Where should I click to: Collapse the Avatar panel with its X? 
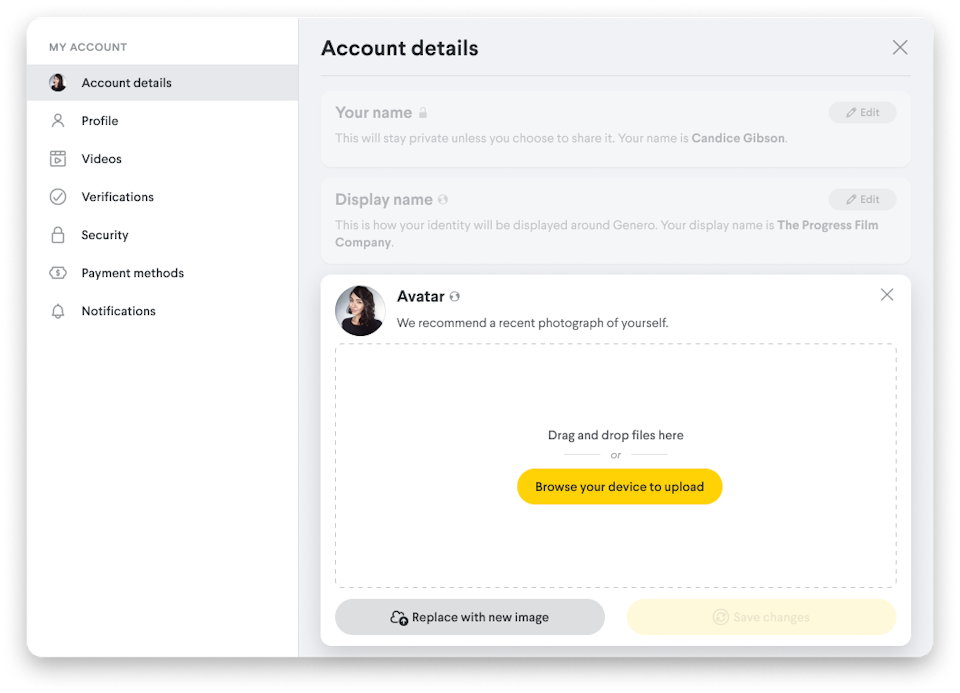click(x=887, y=295)
